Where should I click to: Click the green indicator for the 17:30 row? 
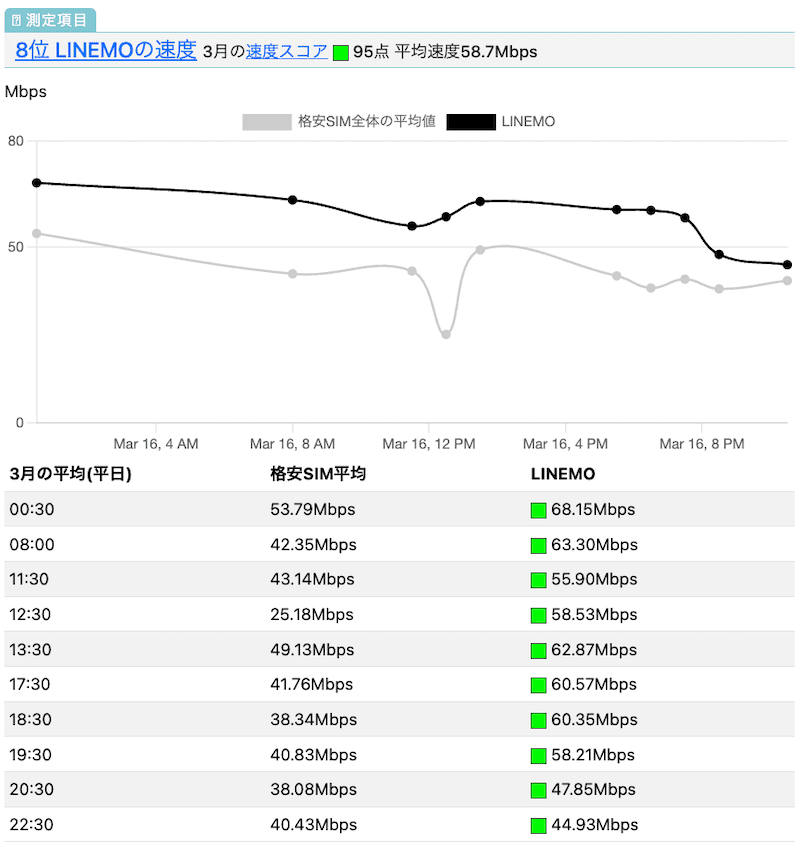(x=537, y=685)
